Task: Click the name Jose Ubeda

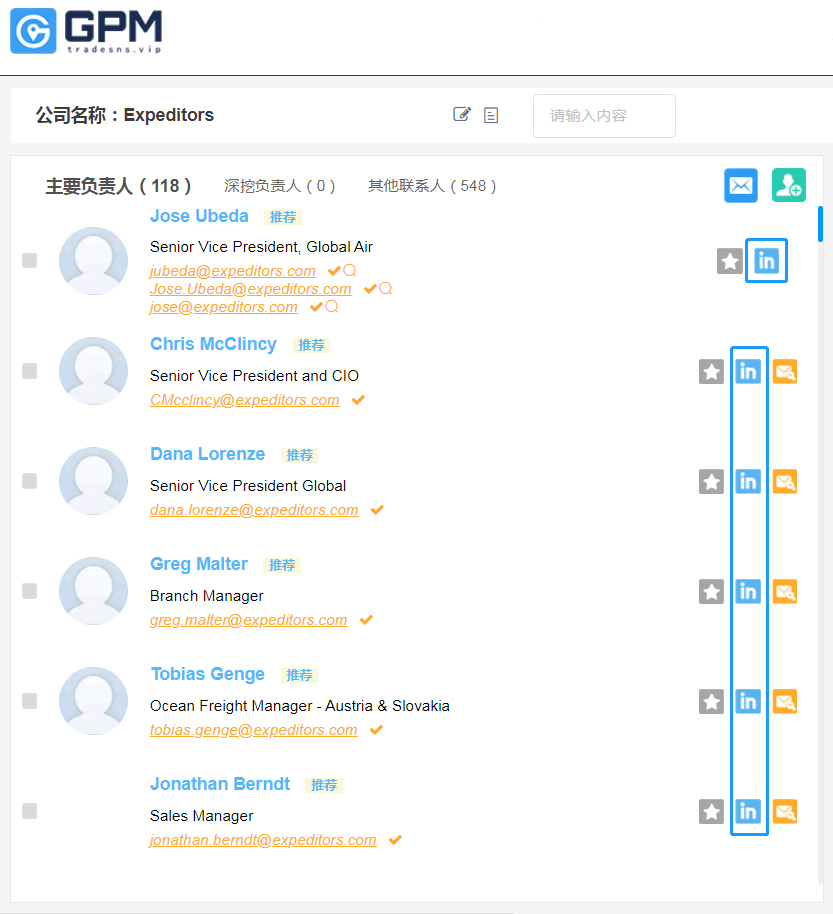Action: [199, 216]
